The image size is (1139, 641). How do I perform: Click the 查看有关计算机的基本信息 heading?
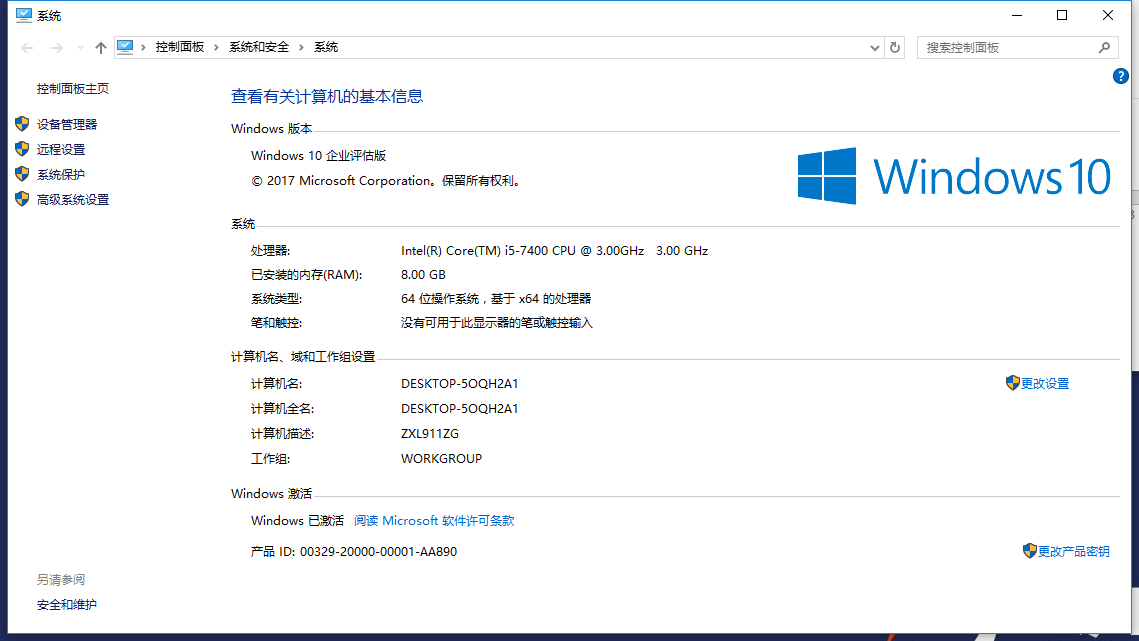327,96
